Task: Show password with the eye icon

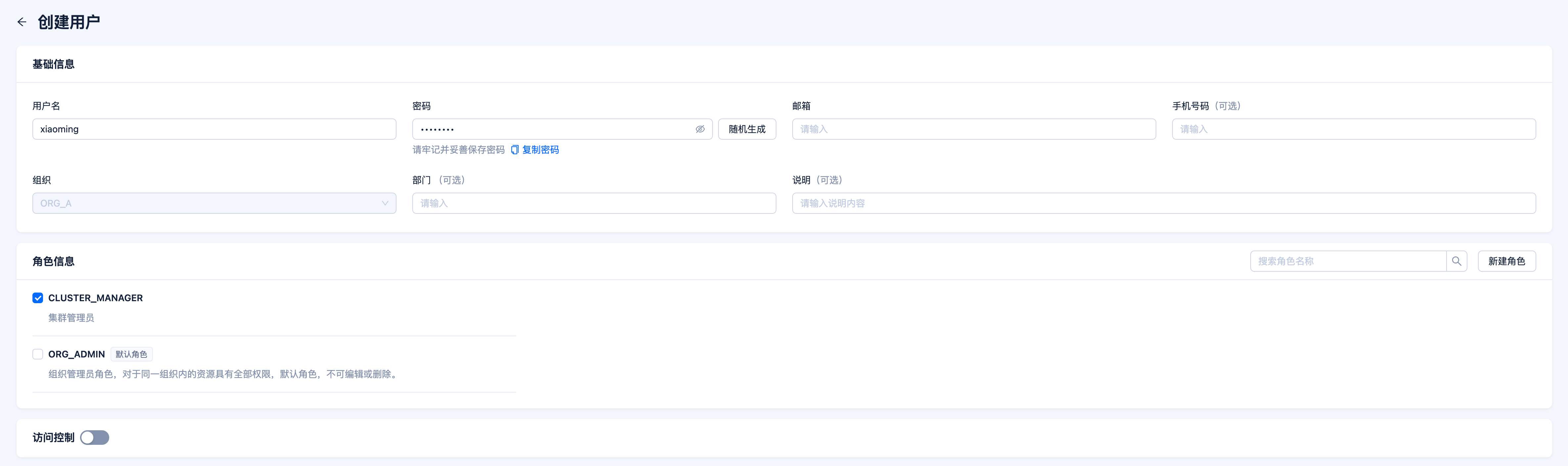Action: pyautogui.click(x=700, y=129)
